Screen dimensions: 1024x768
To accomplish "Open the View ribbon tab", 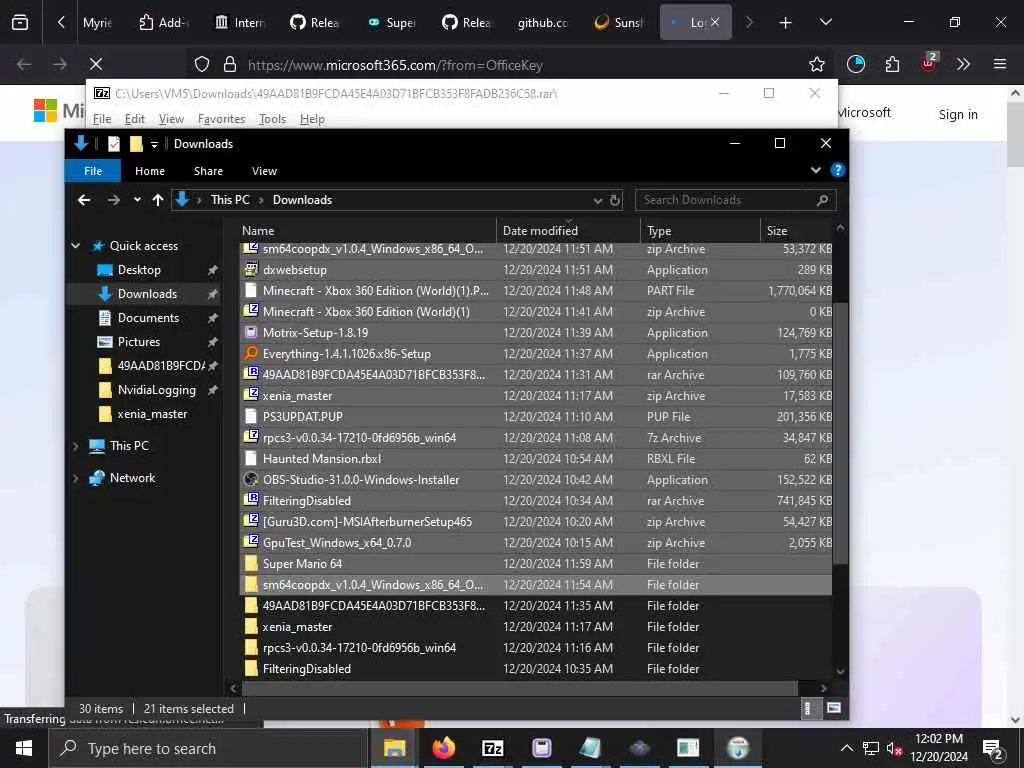I will point(264,170).
